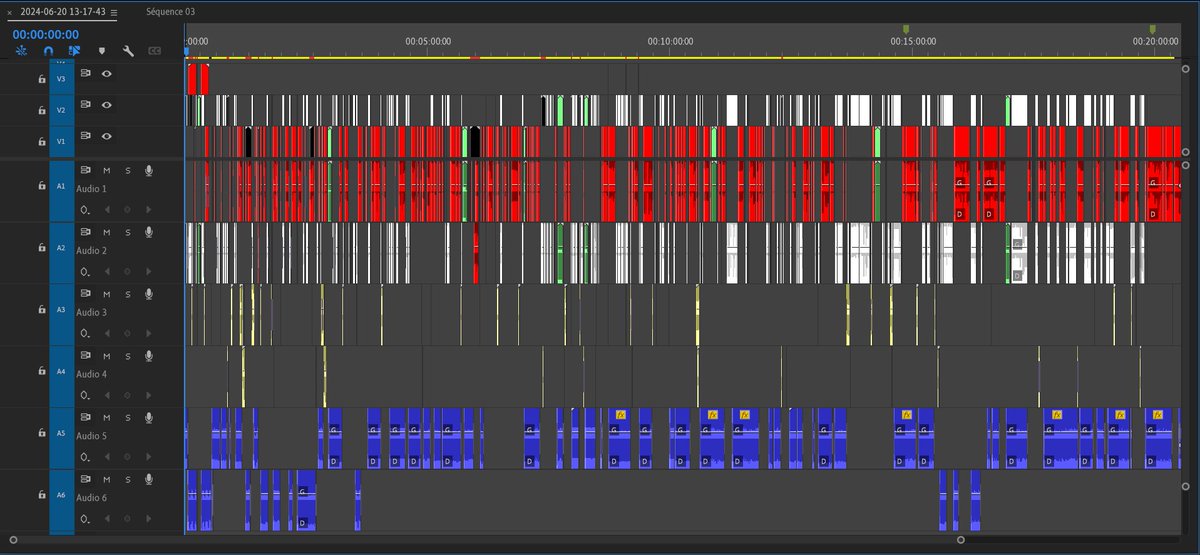Toggle insert sequence as nest button
The image size is (1200, 555).
tap(20, 50)
